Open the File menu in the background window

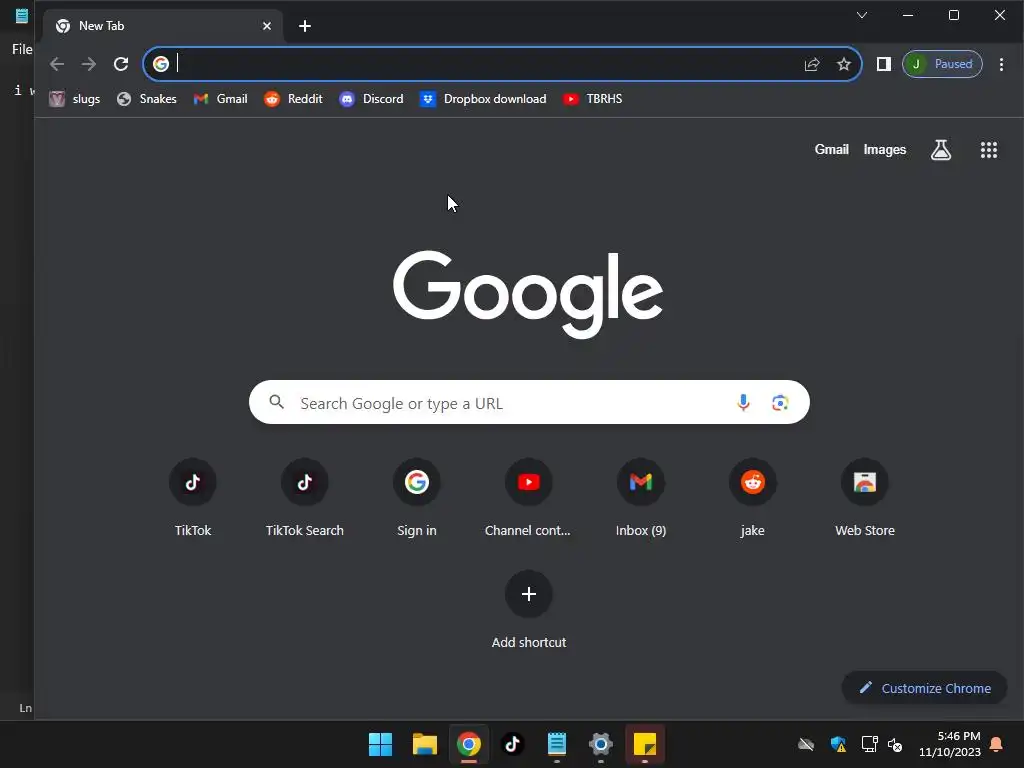[x=22, y=49]
